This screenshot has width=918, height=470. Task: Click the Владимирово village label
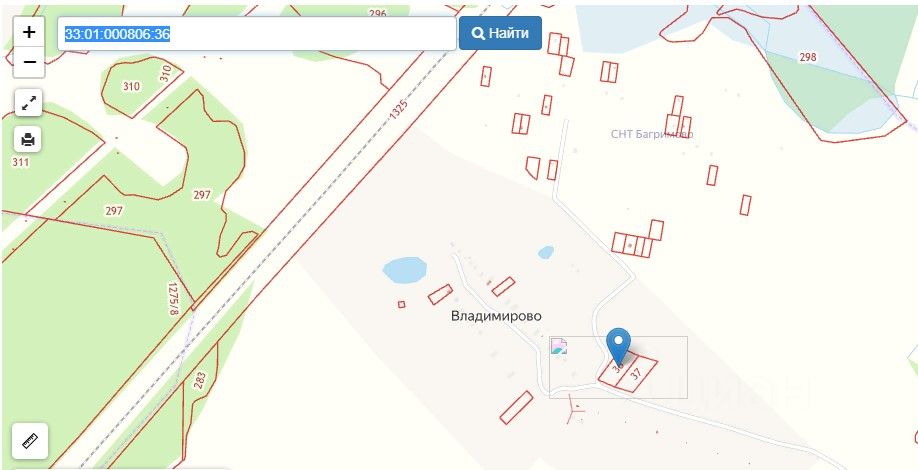click(496, 316)
